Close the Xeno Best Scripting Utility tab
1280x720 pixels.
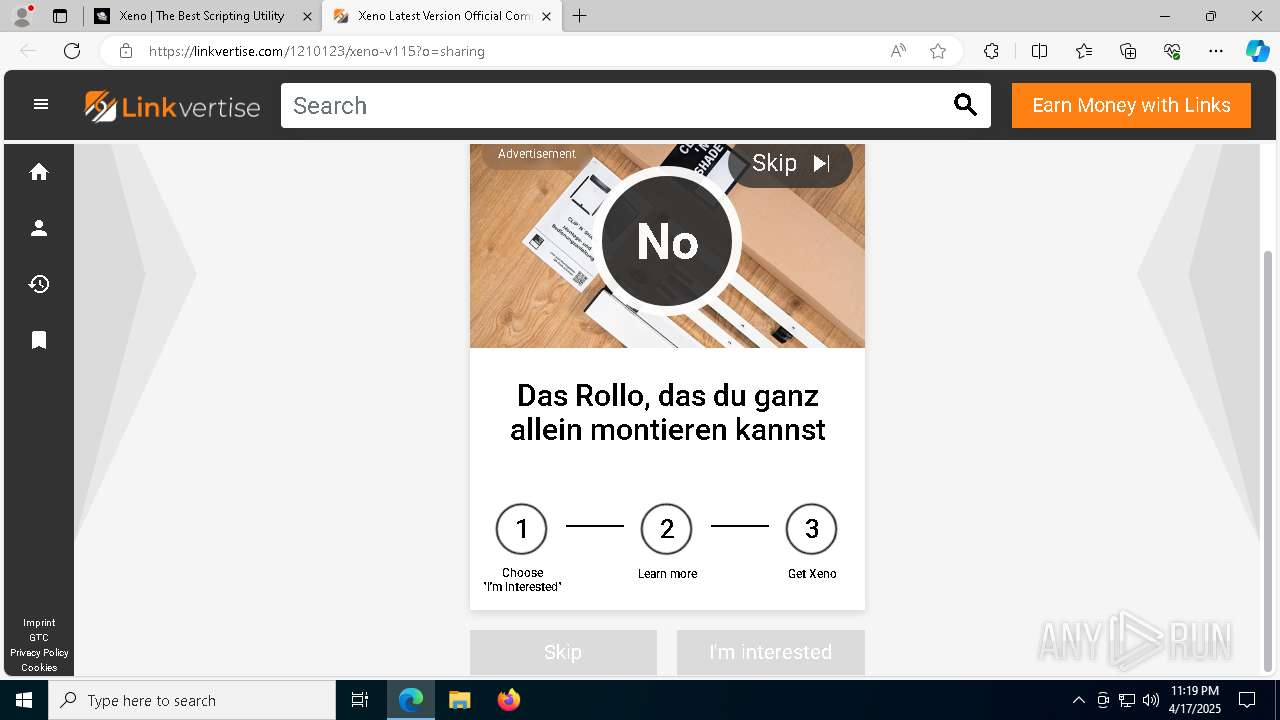(x=307, y=16)
